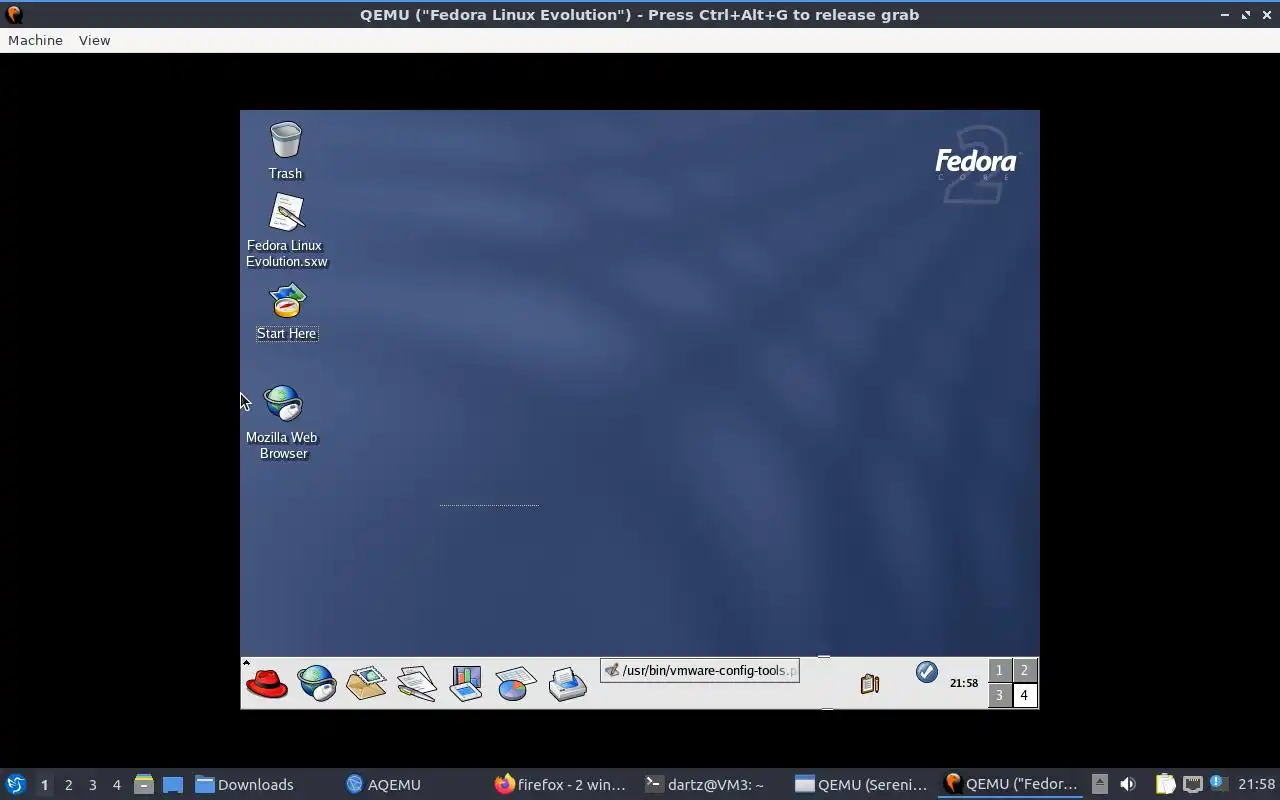The height and width of the screenshot is (800, 1280).
Task: Switch to QEMU Serenity taskbar window
Action: click(x=861, y=784)
